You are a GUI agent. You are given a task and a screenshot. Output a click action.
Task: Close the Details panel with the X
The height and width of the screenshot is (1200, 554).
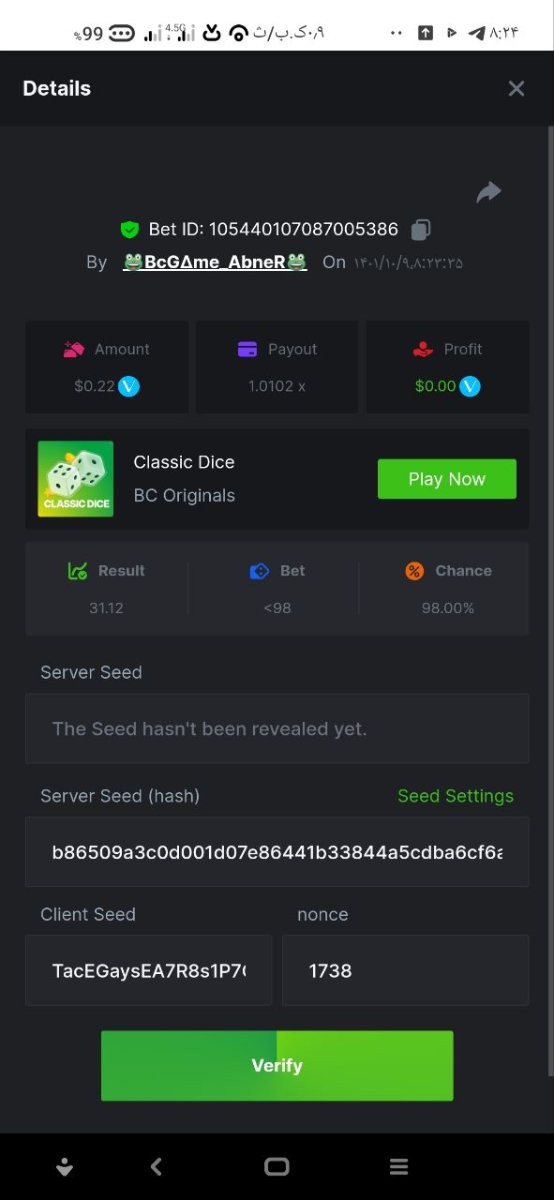pyautogui.click(x=516, y=89)
